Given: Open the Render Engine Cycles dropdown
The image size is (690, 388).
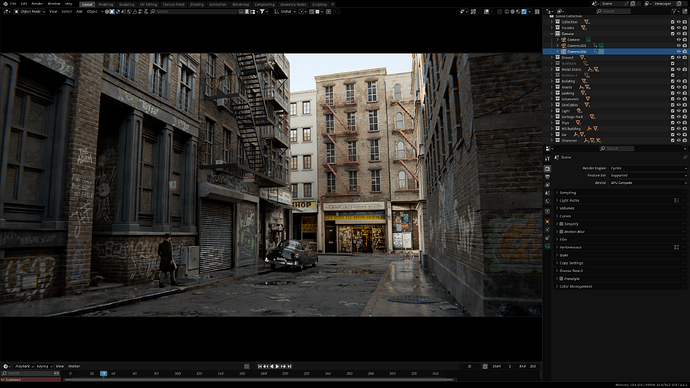Looking at the screenshot, I should point(648,168).
